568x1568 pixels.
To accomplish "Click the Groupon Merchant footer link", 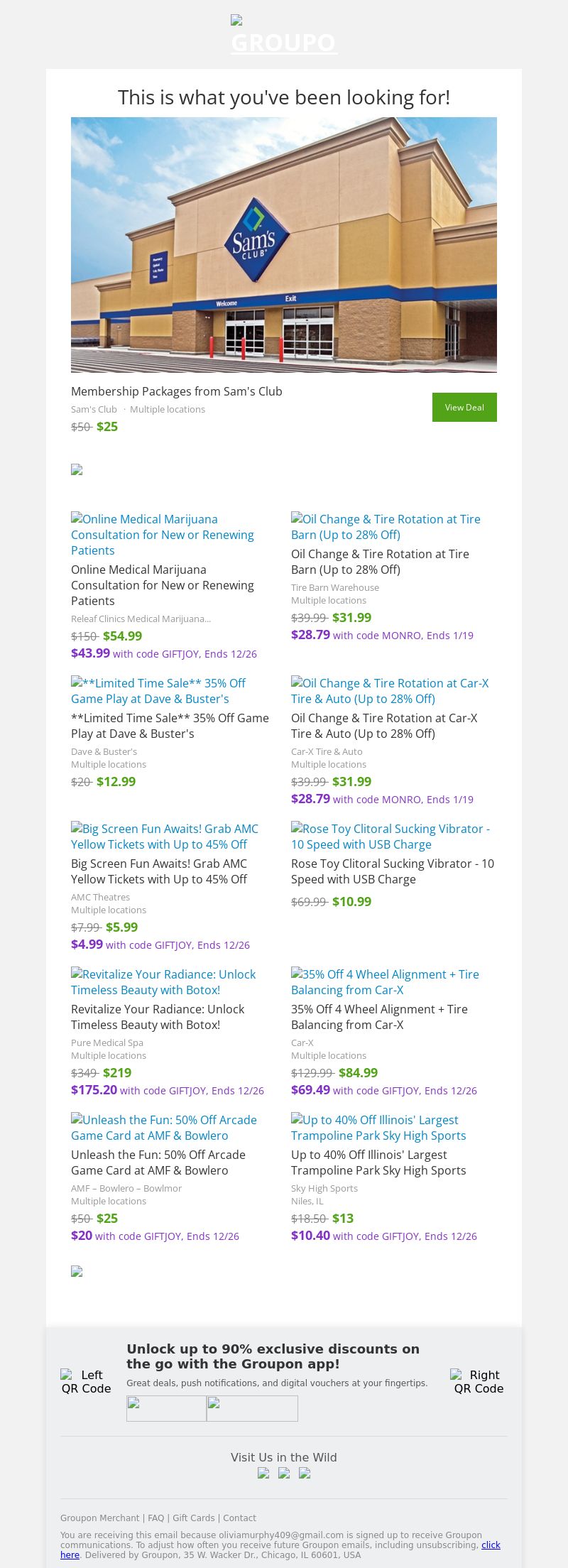I will pyautogui.click(x=99, y=1518).
